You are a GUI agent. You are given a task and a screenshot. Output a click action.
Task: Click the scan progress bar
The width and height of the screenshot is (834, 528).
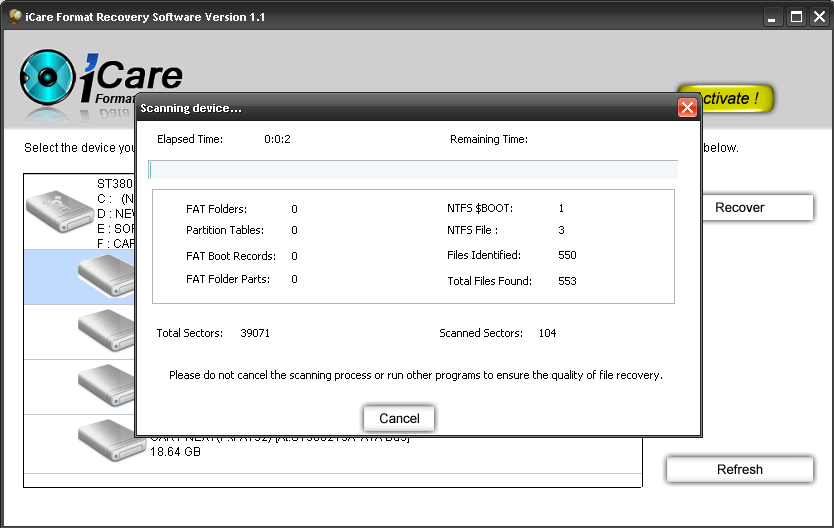(413, 170)
